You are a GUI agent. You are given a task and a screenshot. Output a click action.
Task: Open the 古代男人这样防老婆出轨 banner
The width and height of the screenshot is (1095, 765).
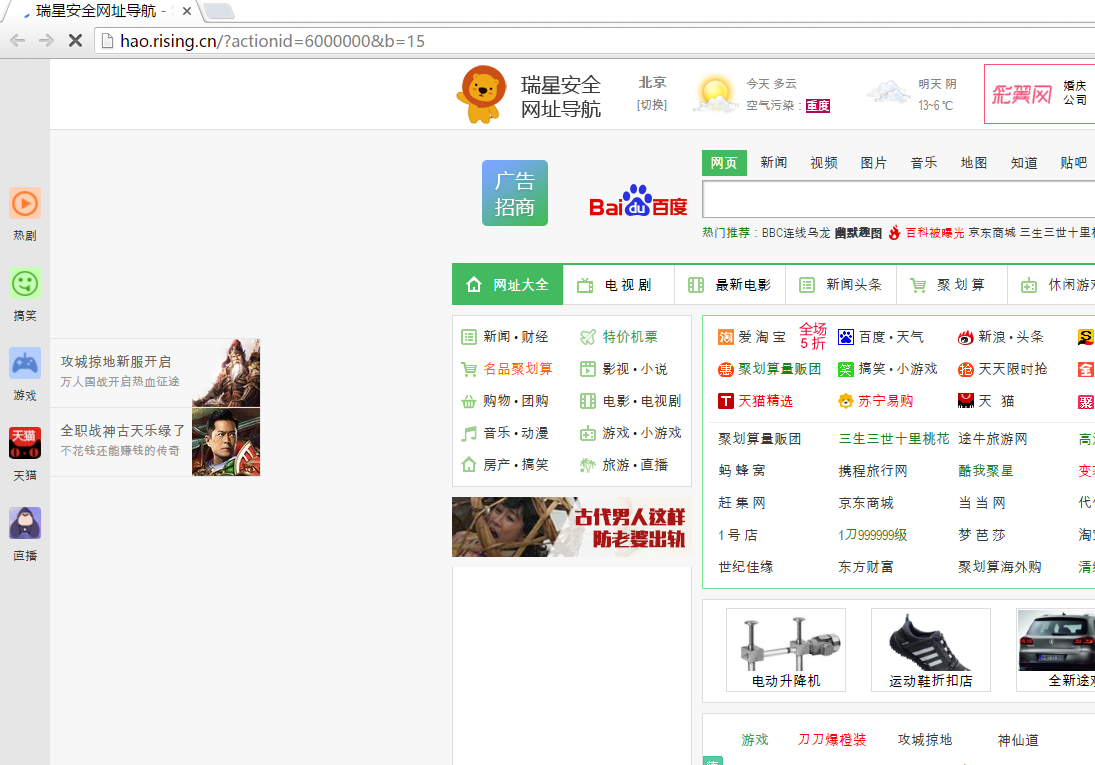click(x=571, y=527)
